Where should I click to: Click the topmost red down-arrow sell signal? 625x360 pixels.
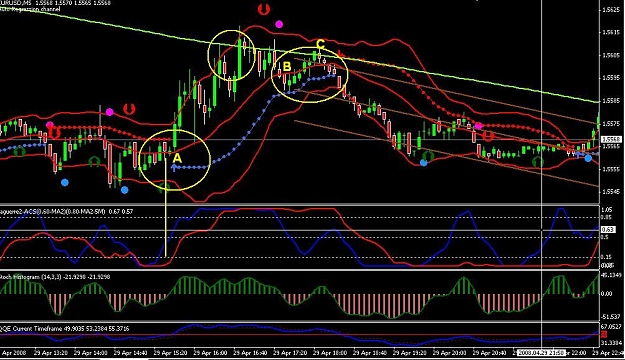point(263,9)
